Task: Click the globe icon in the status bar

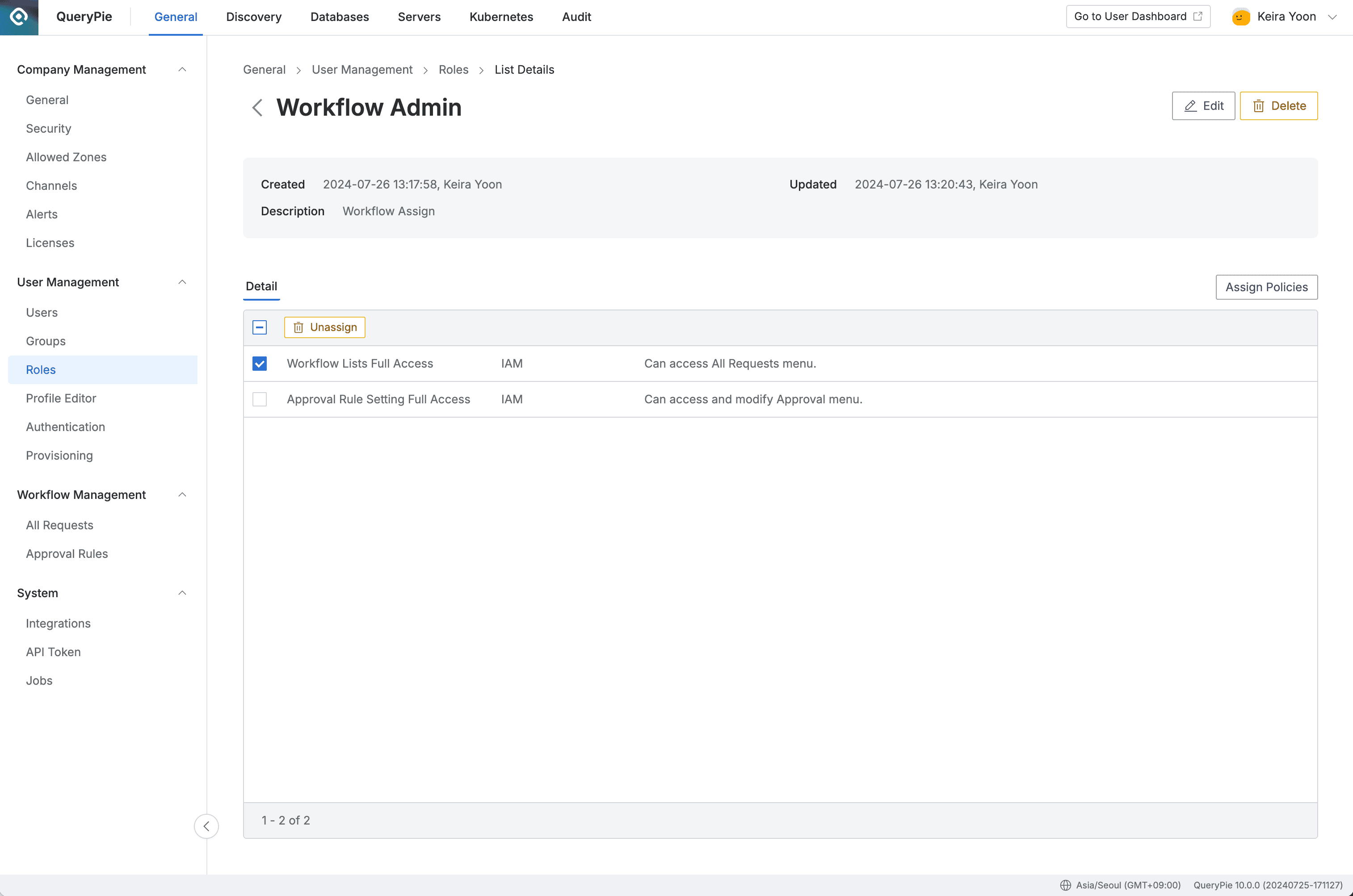Action: 1067,885
